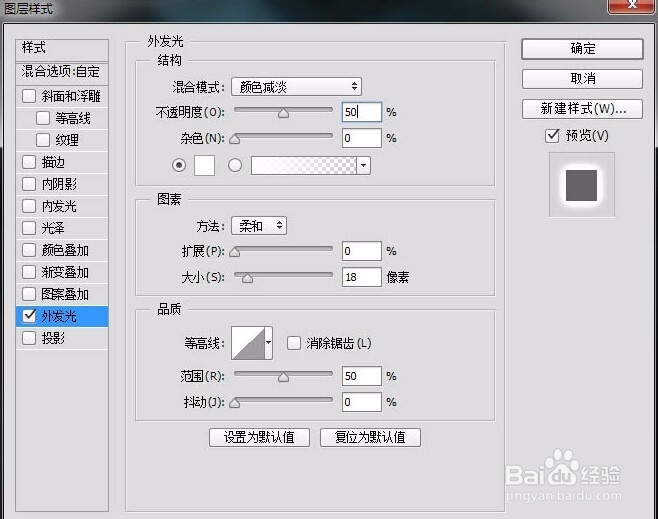Enable the 光泽 checkbox
The height and width of the screenshot is (519, 658).
tap(29, 228)
